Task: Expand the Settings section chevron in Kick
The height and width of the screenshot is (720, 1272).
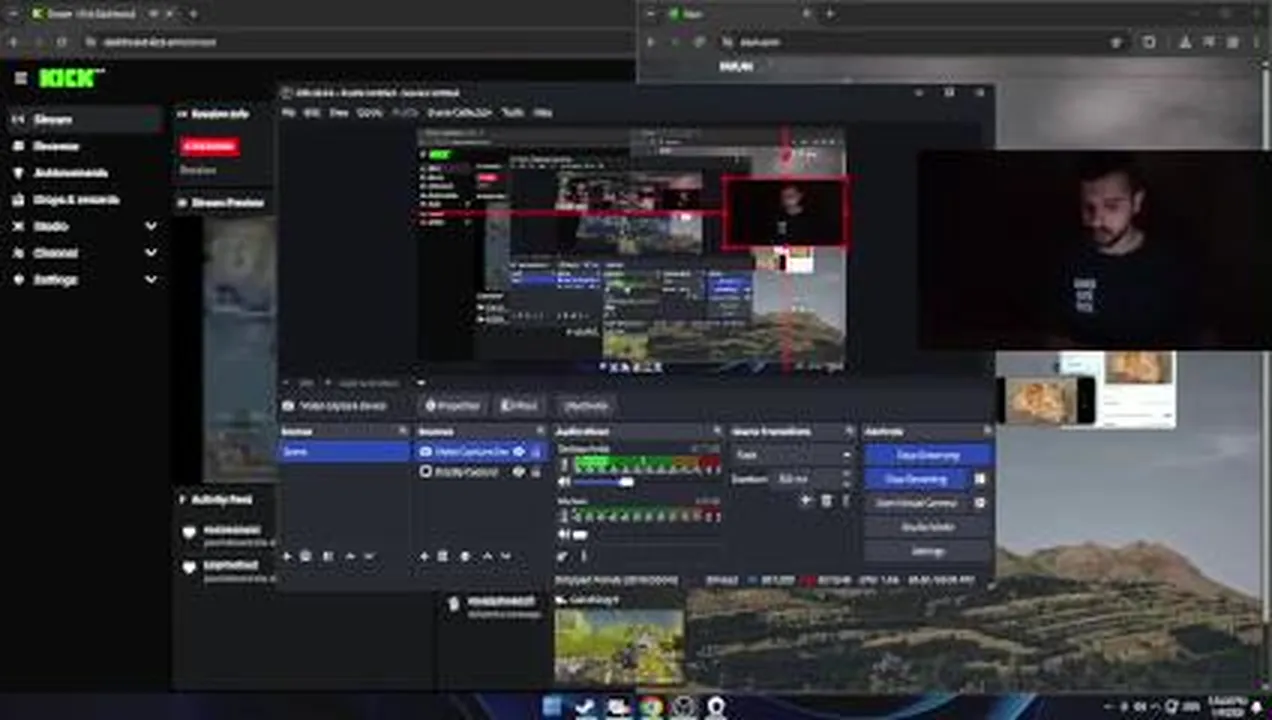Action: (150, 280)
